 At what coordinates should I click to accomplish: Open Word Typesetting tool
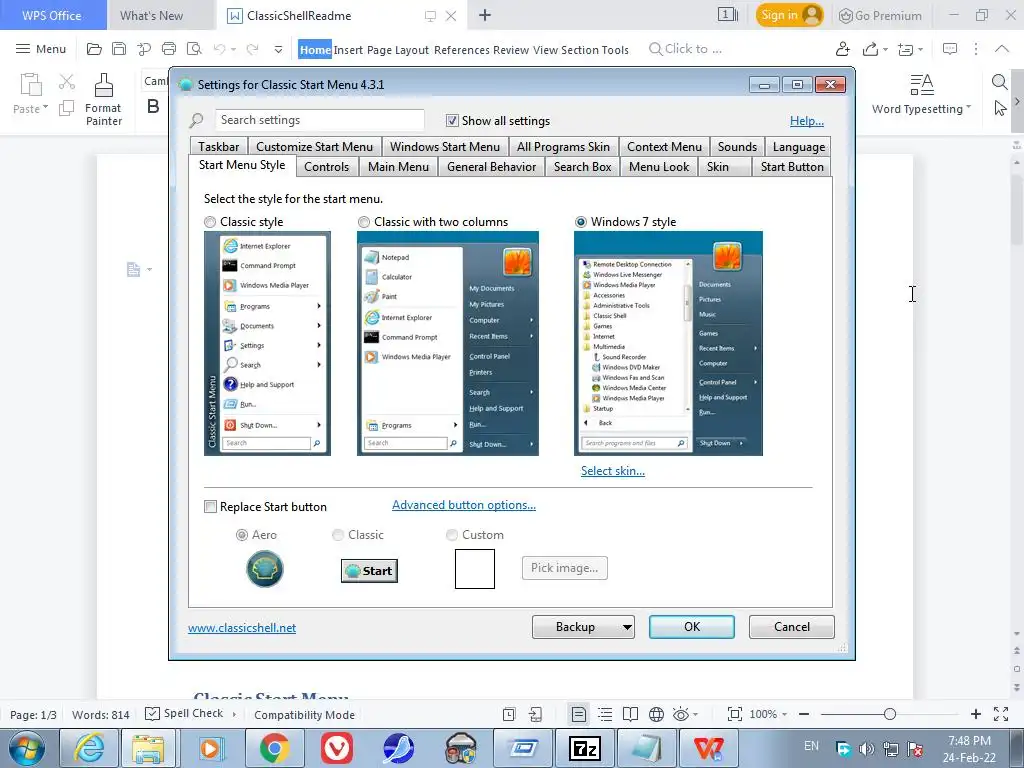pyautogui.click(x=921, y=95)
